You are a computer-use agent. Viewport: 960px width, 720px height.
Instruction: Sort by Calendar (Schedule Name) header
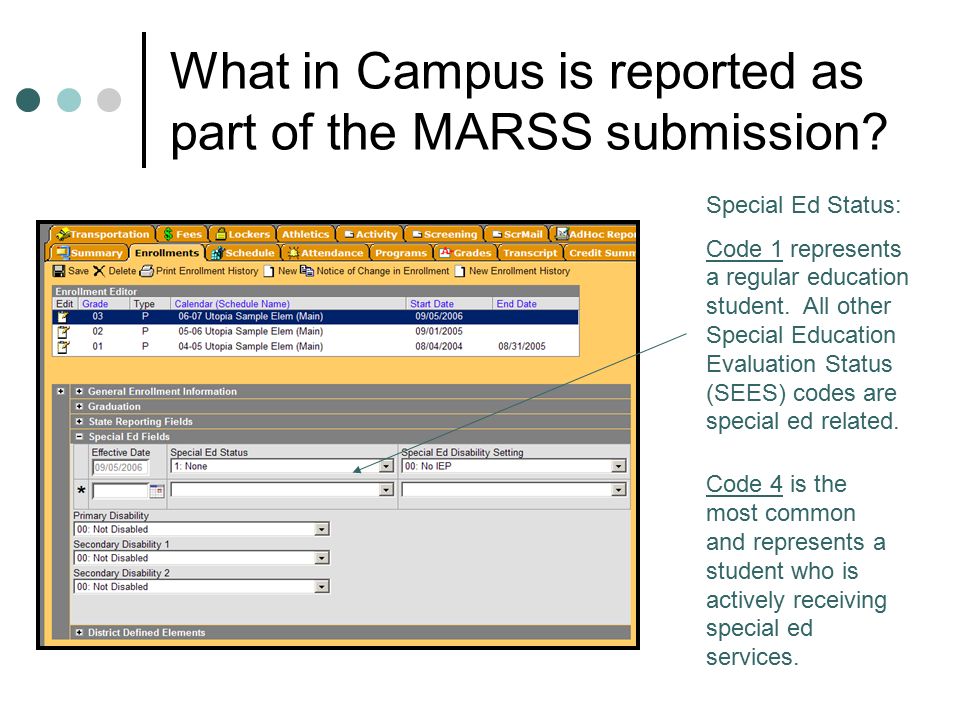[232, 304]
